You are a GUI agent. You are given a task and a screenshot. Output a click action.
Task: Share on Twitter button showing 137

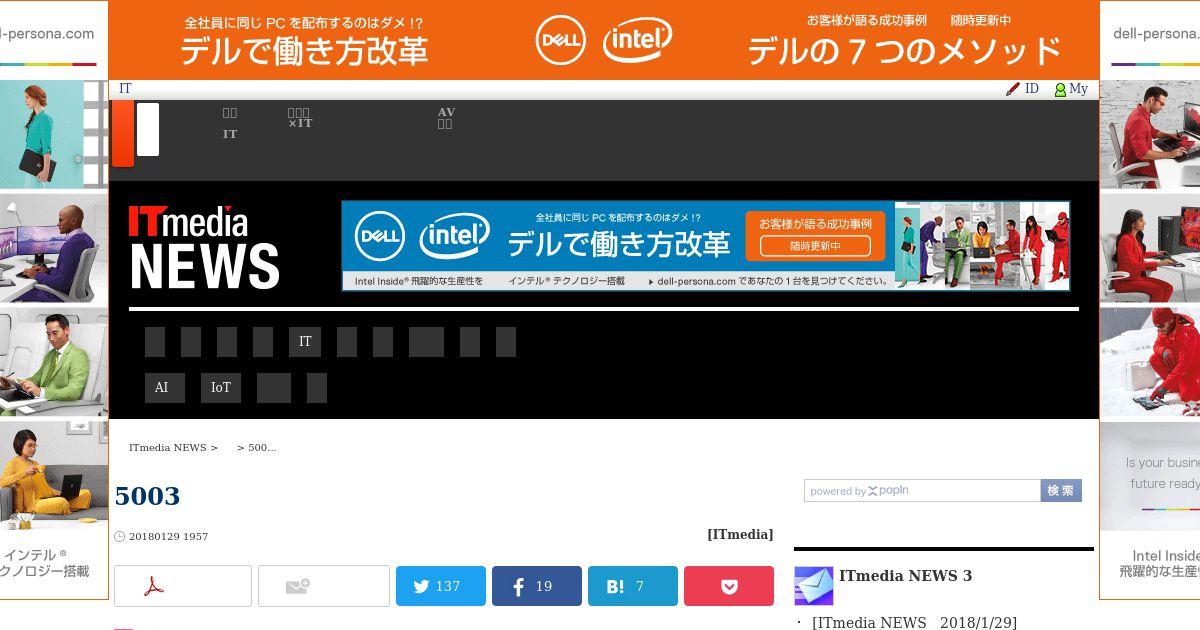pyautogui.click(x=441, y=586)
